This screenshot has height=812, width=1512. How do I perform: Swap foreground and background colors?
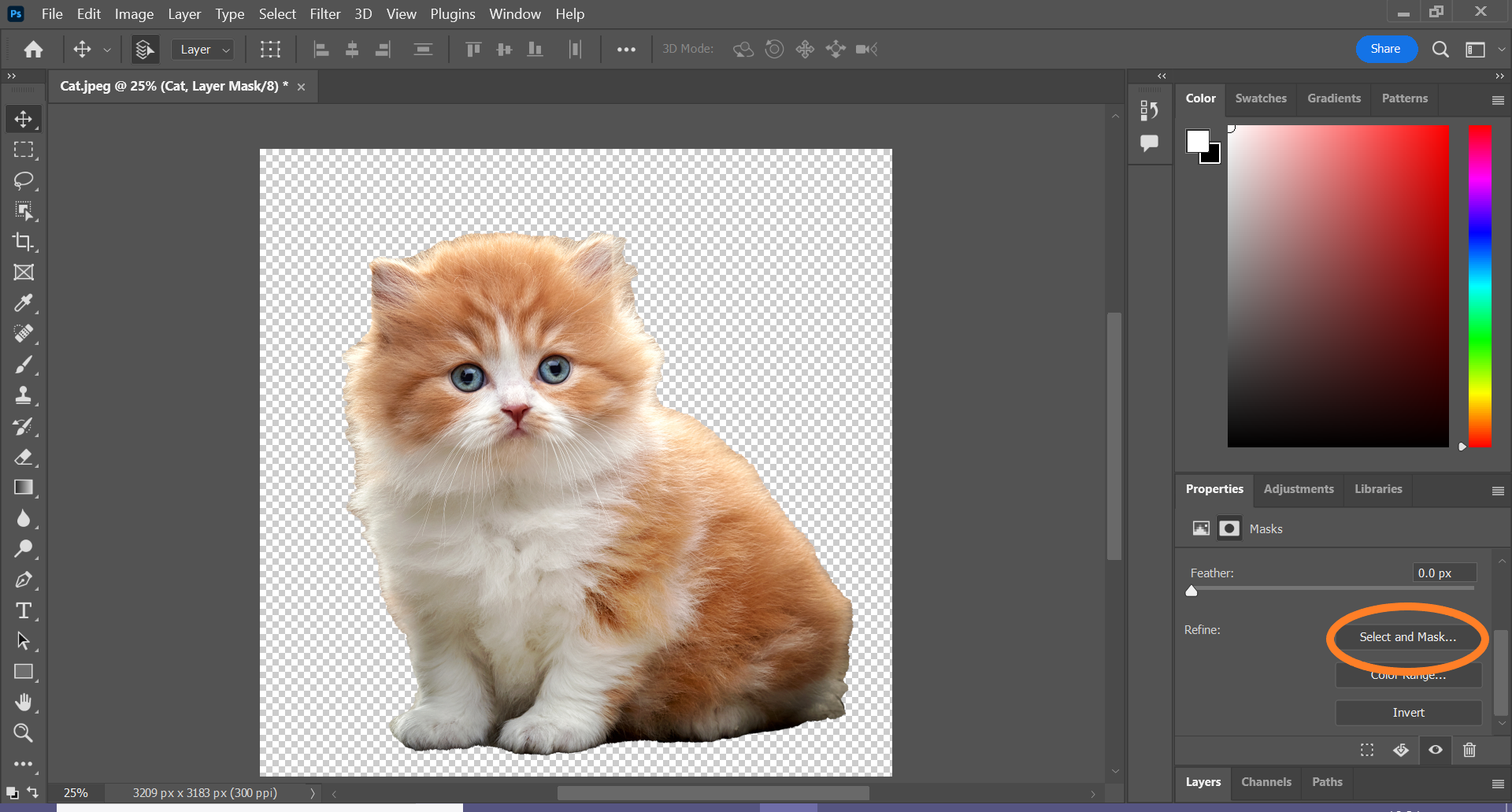pos(33,792)
